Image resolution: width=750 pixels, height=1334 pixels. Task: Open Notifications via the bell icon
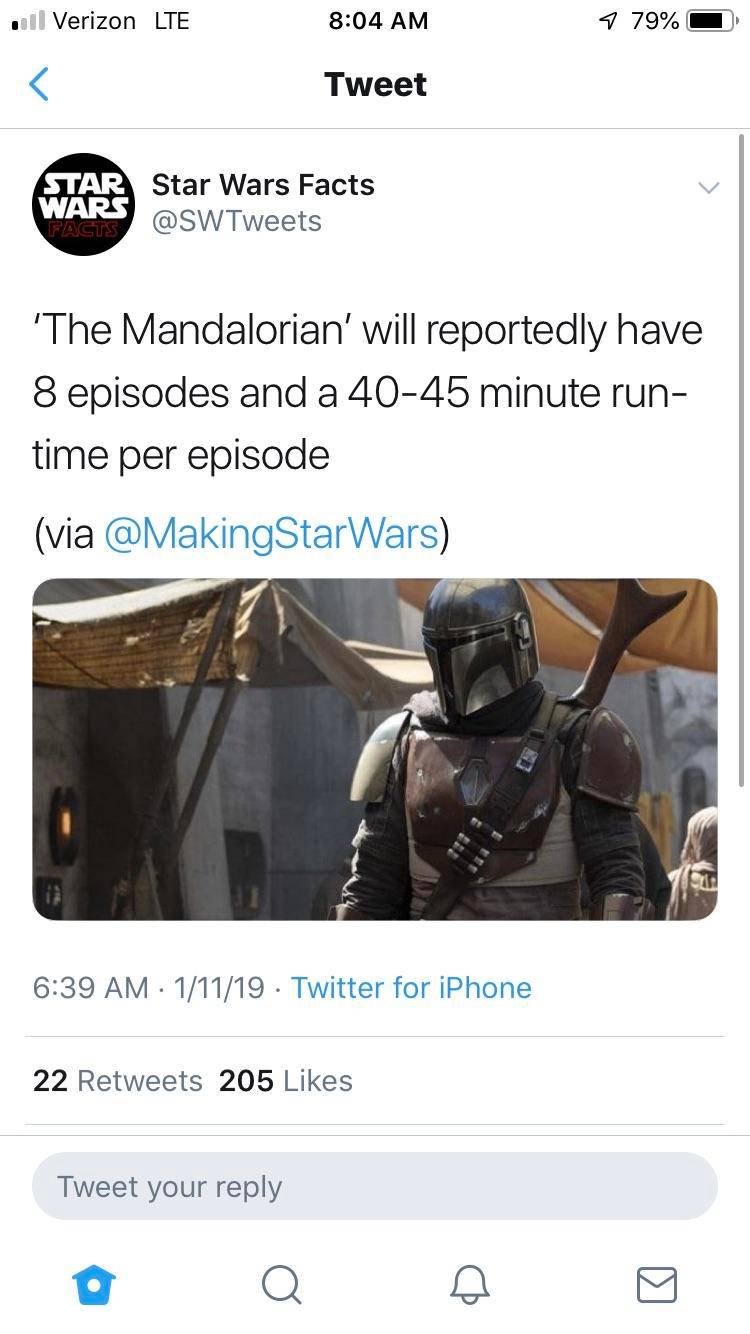tap(469, 1287)
